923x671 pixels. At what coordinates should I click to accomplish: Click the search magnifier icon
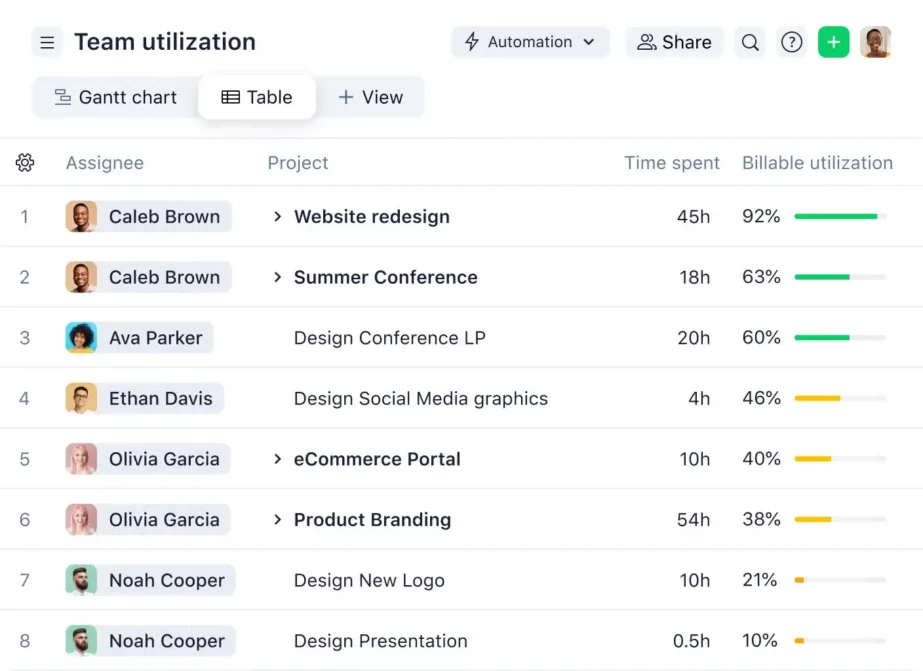pyautogui.click(x=750, y=42)
